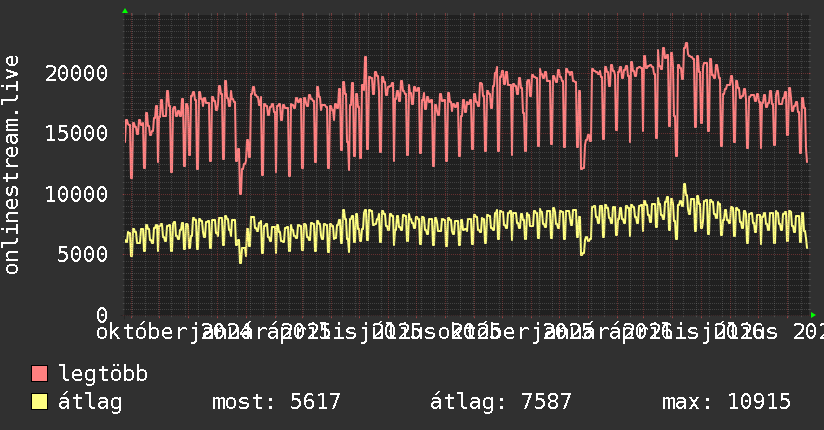This screenshot has height=430, width=824.
Task: Click the vertical "onlinestream.live" axis title
Action: [11, 165]
